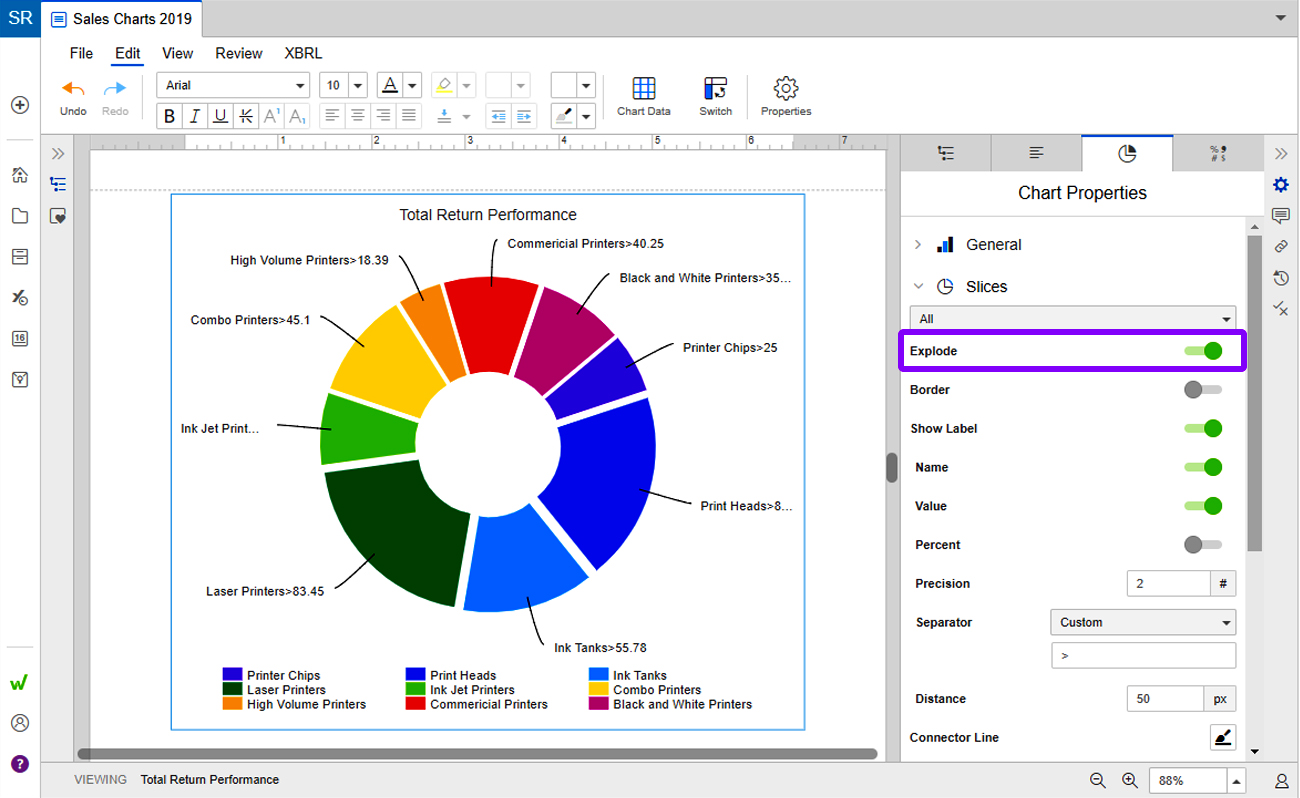The width and height of the screenshot is (1300, 798).
Task: Open Separator Custom dropdown
Action: pyautogui.click(x=1143, y=622)
